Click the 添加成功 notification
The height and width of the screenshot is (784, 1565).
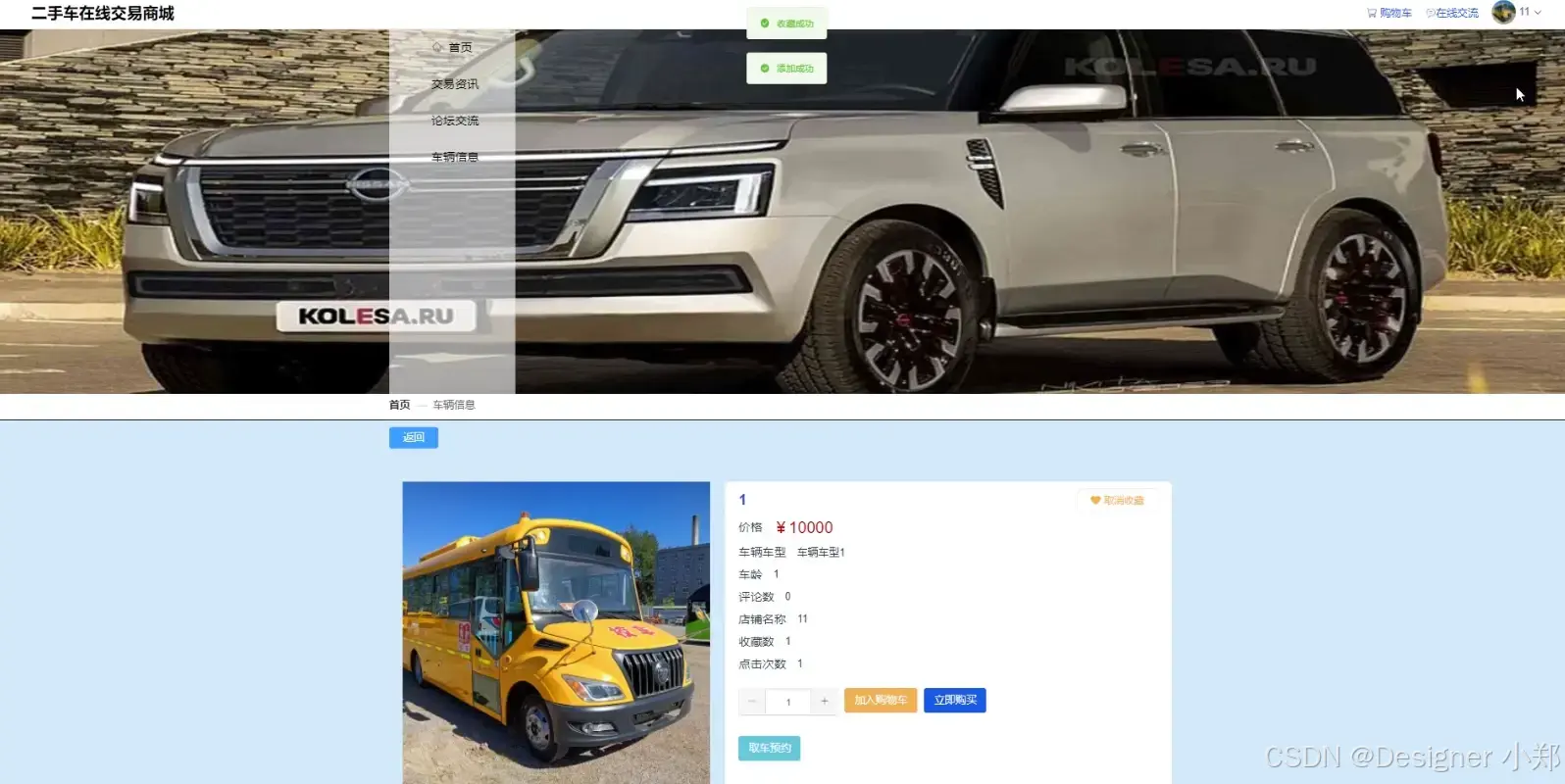[x=786, y=69]
